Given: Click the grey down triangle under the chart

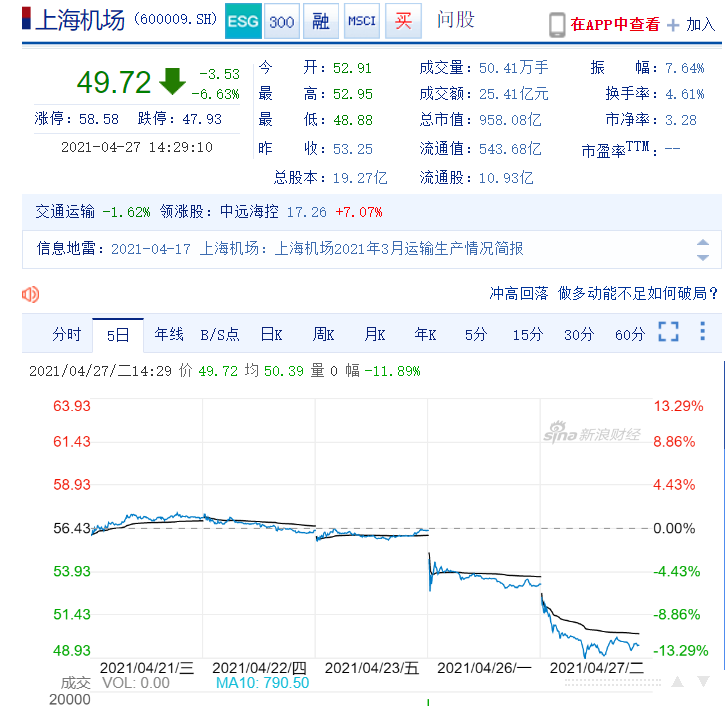Looking at the screenshot, I should tap(704, 681).
